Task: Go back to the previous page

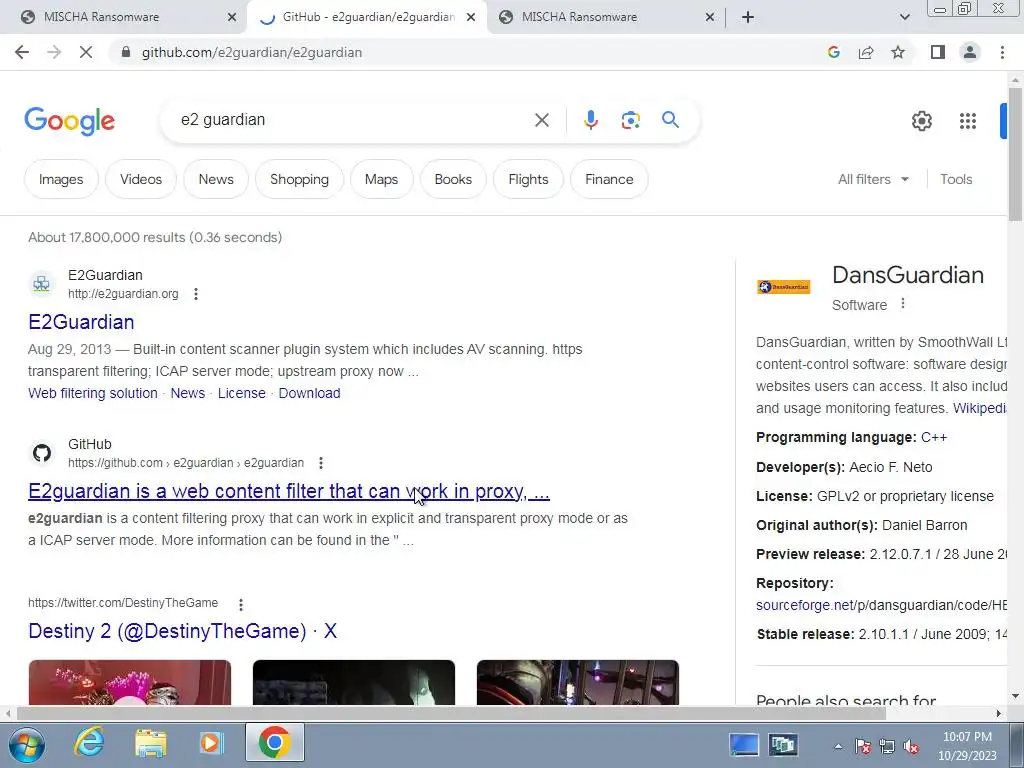Action: coord(22,52)
